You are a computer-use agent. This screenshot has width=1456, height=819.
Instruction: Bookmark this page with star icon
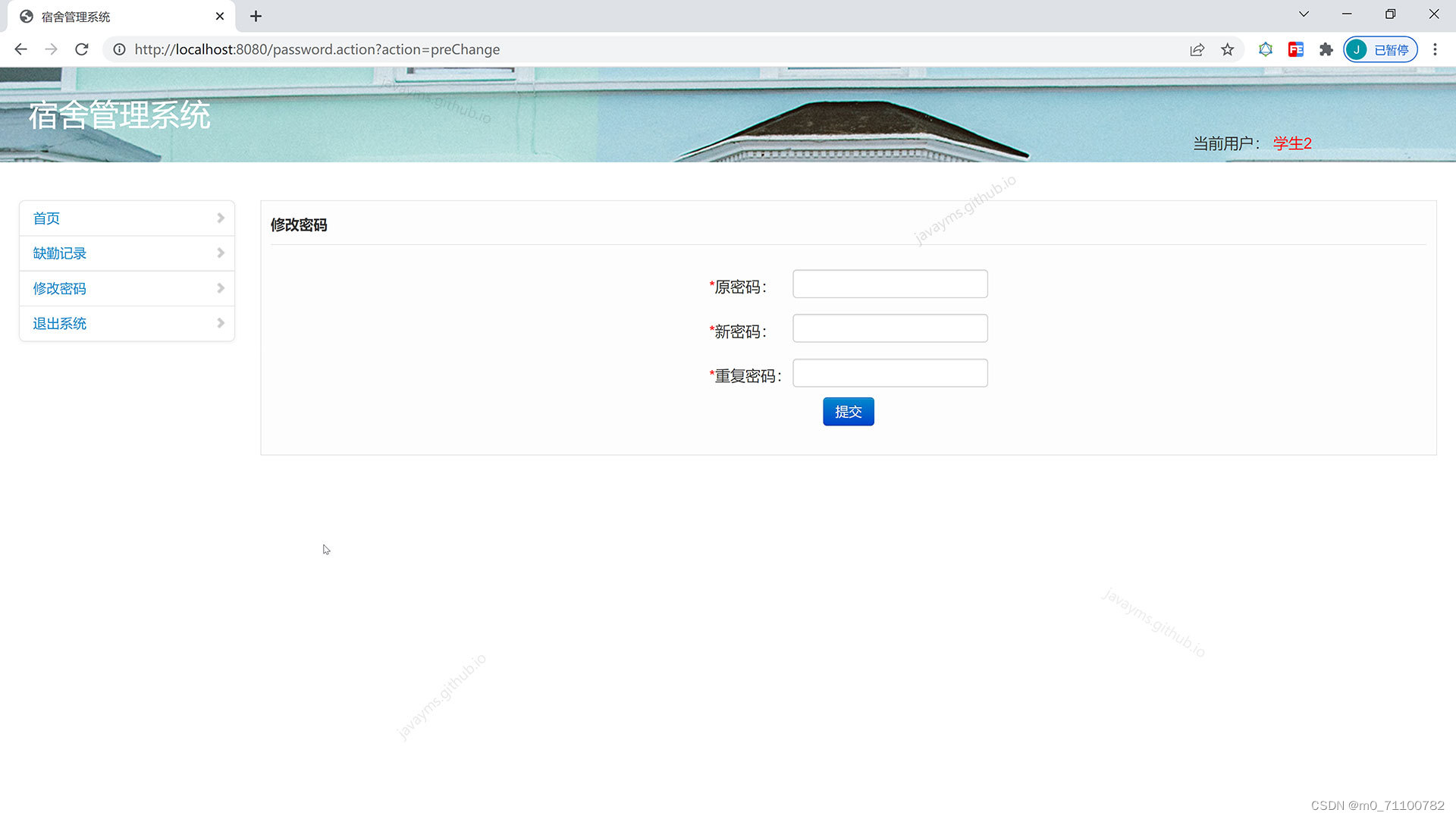(1227, 49)
